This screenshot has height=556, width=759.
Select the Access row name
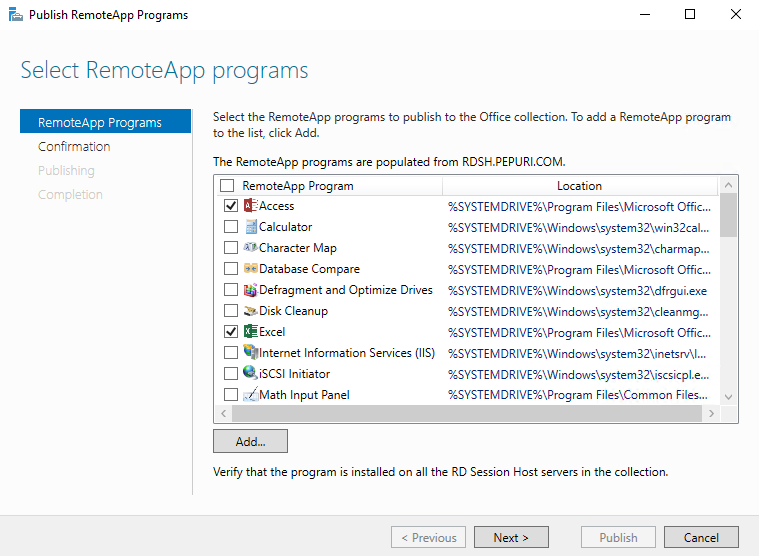coord(276,206)
